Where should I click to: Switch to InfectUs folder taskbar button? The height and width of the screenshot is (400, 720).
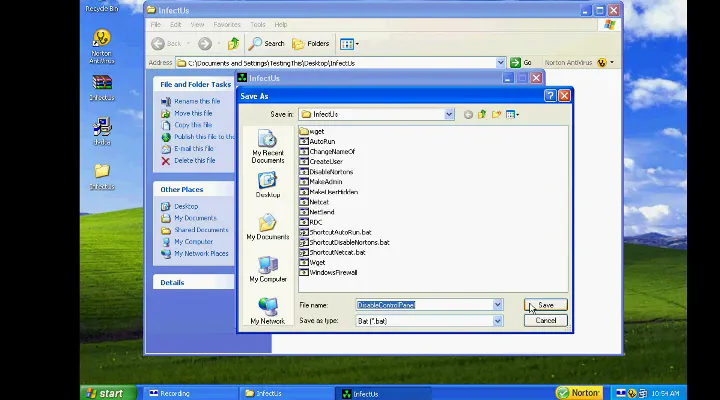286,394
